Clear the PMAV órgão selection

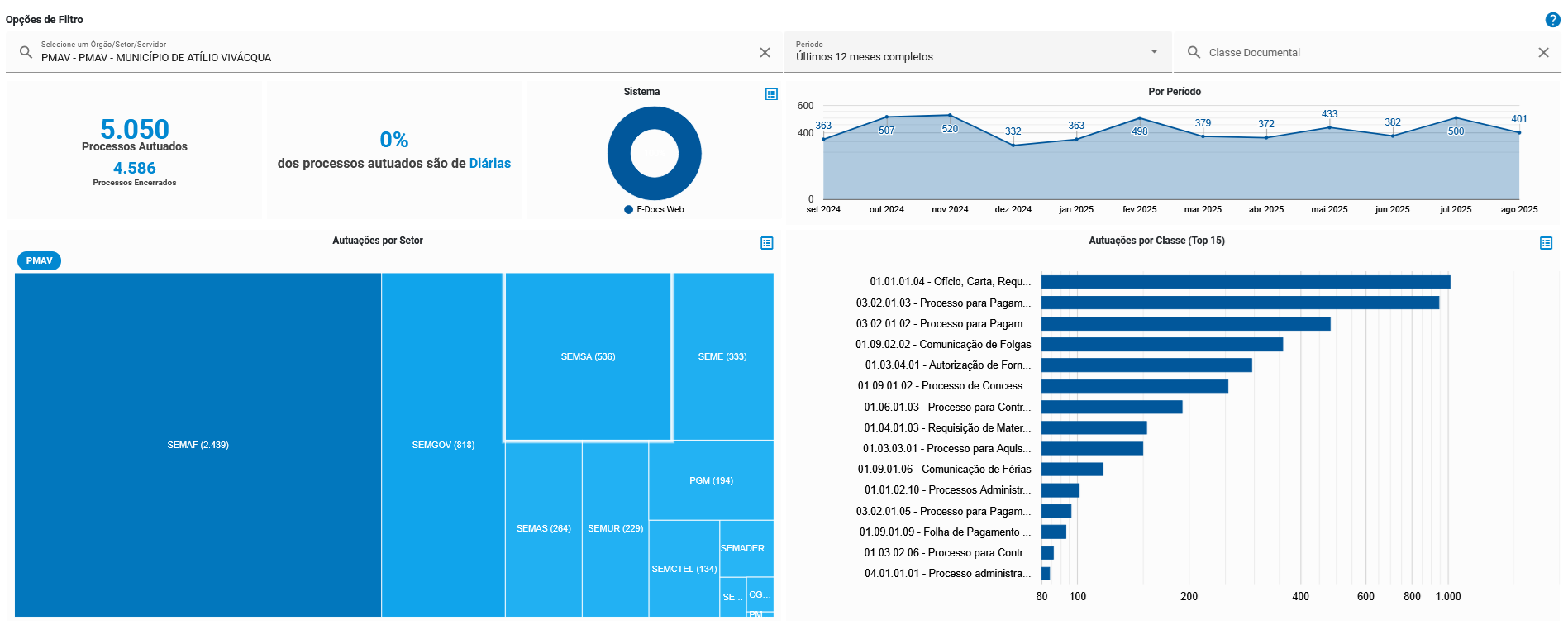765,52
